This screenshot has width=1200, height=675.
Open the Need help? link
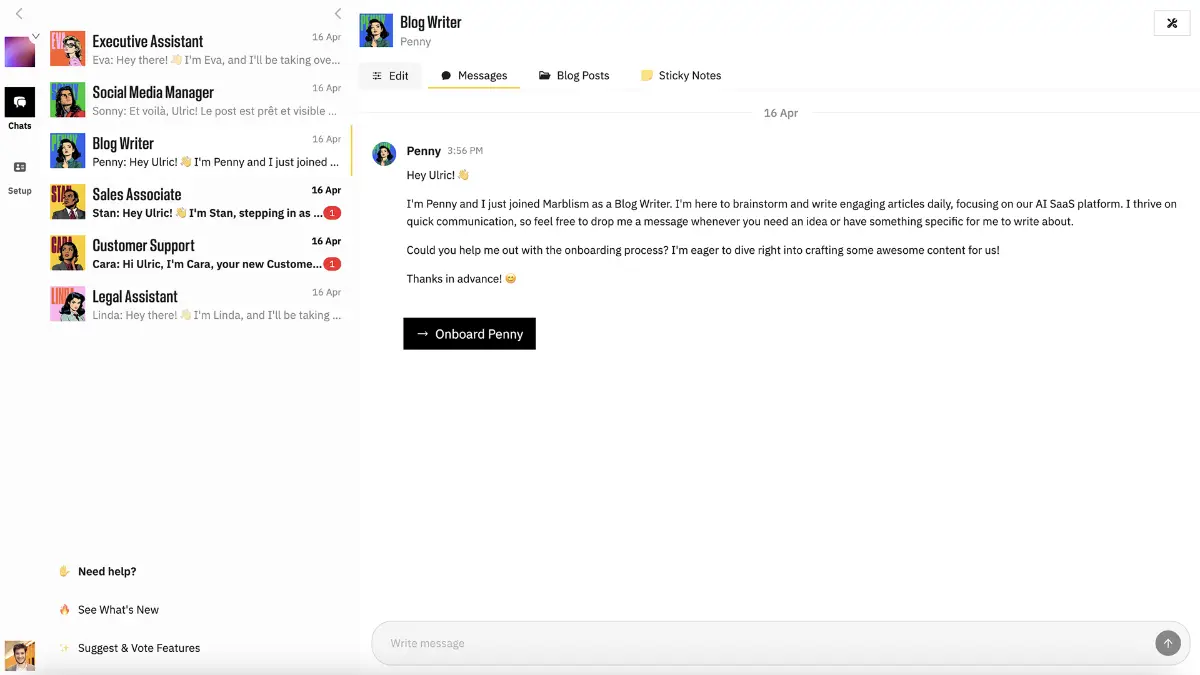(x=106, y=571)
